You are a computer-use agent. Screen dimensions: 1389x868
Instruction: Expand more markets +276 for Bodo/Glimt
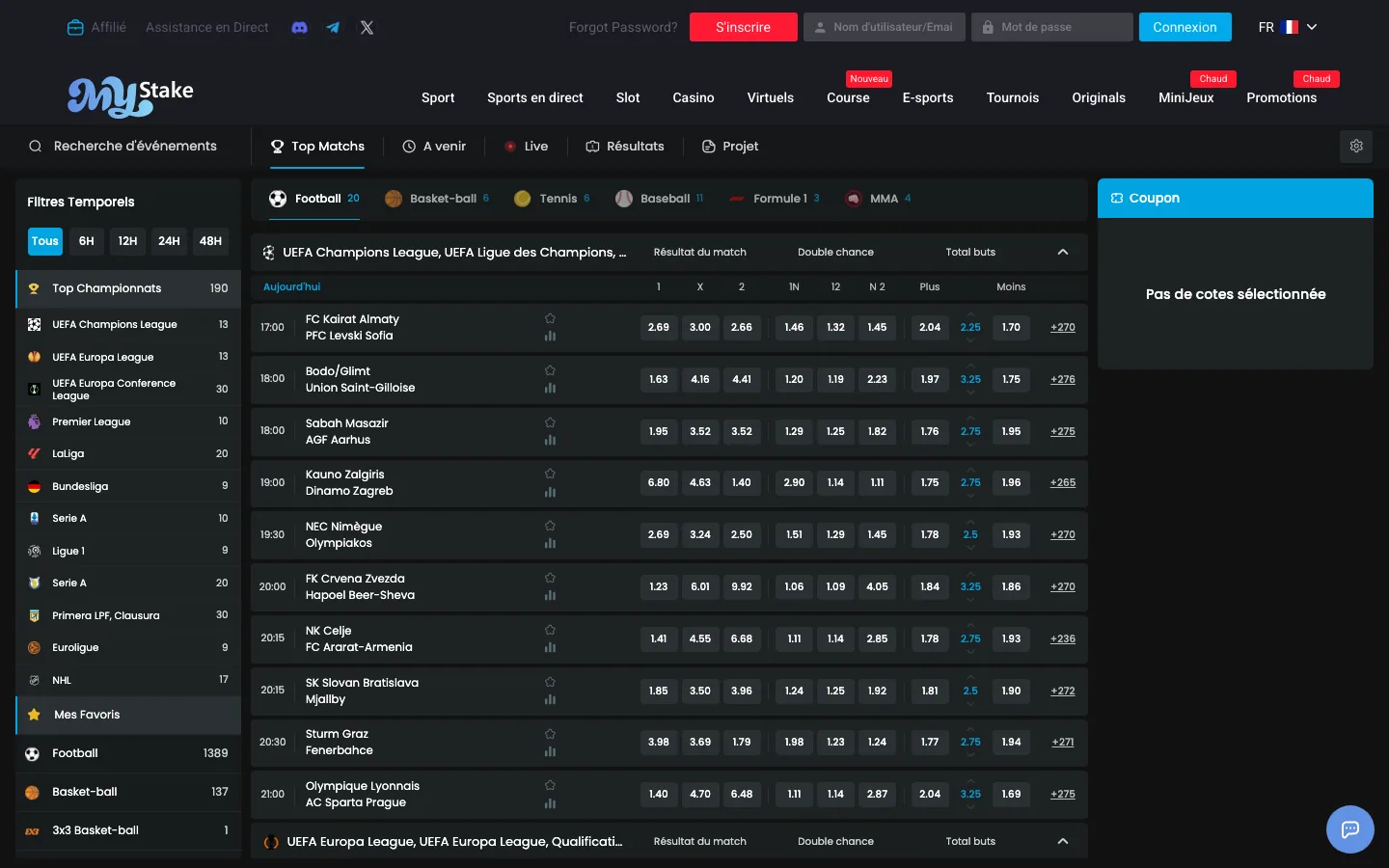click(1063, 379)
